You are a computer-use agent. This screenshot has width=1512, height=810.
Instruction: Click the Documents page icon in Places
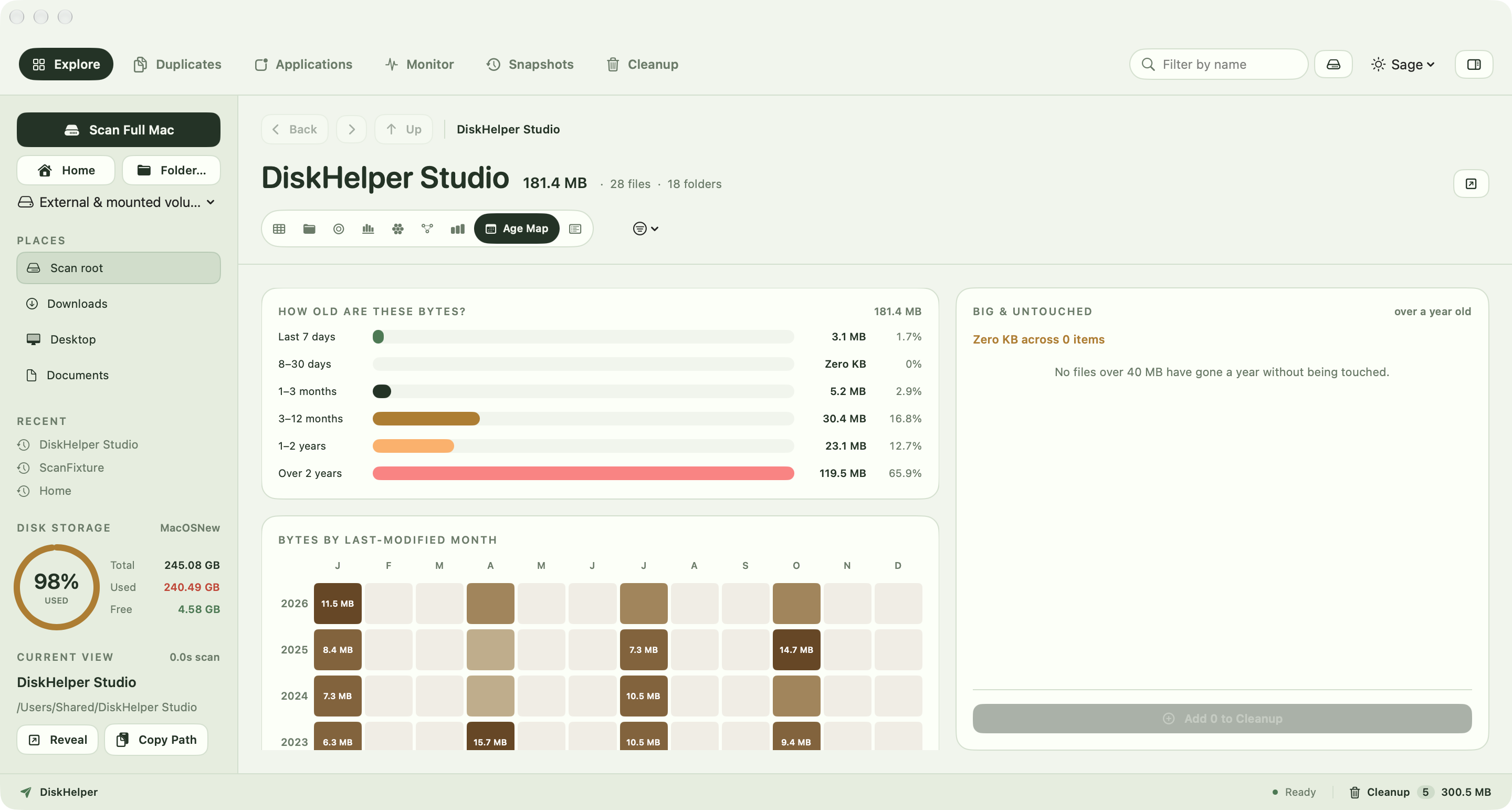pyautogui.click(x=31, y=375)
